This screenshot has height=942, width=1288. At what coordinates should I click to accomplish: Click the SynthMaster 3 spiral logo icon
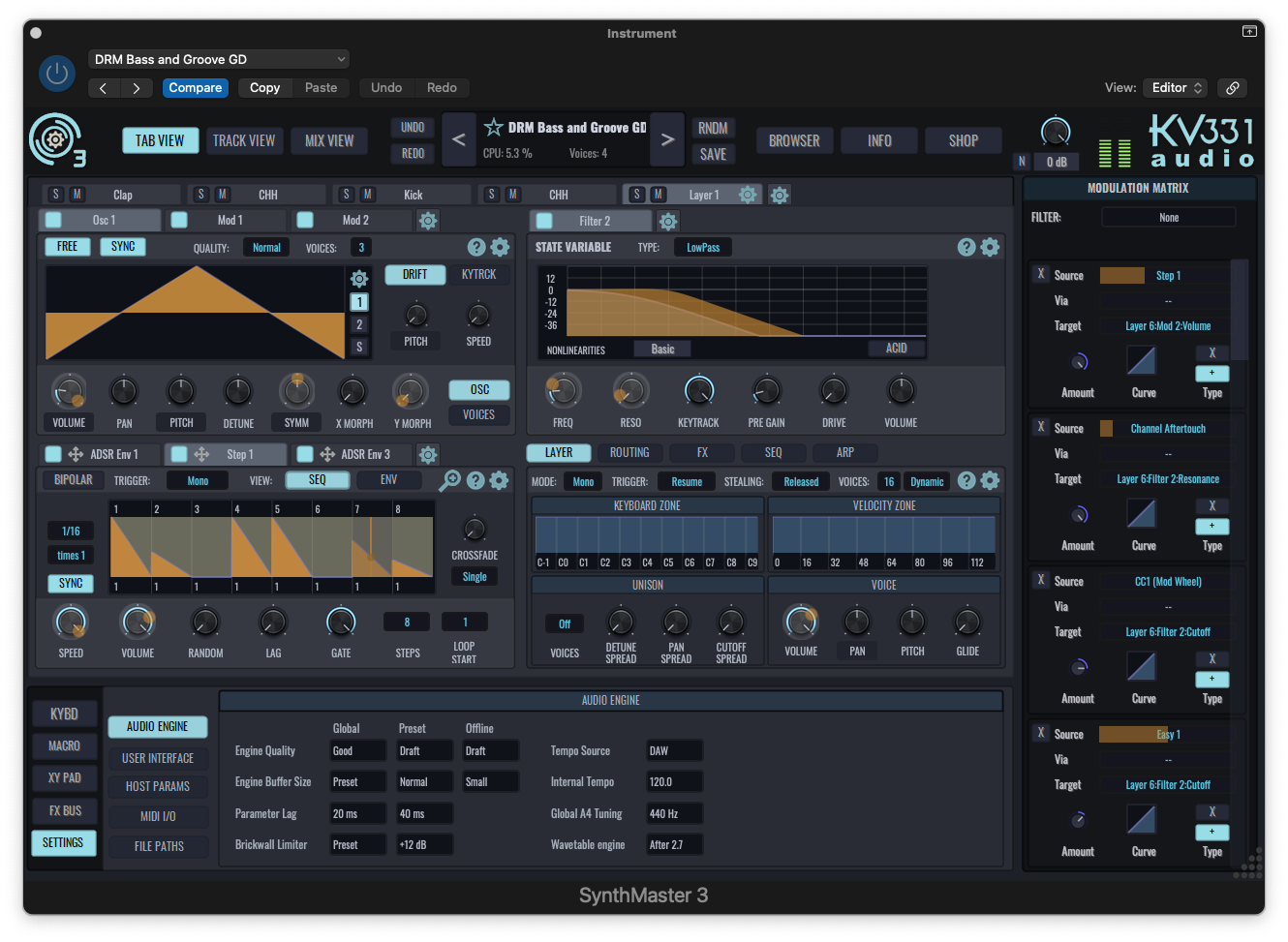tap(56, 139)
